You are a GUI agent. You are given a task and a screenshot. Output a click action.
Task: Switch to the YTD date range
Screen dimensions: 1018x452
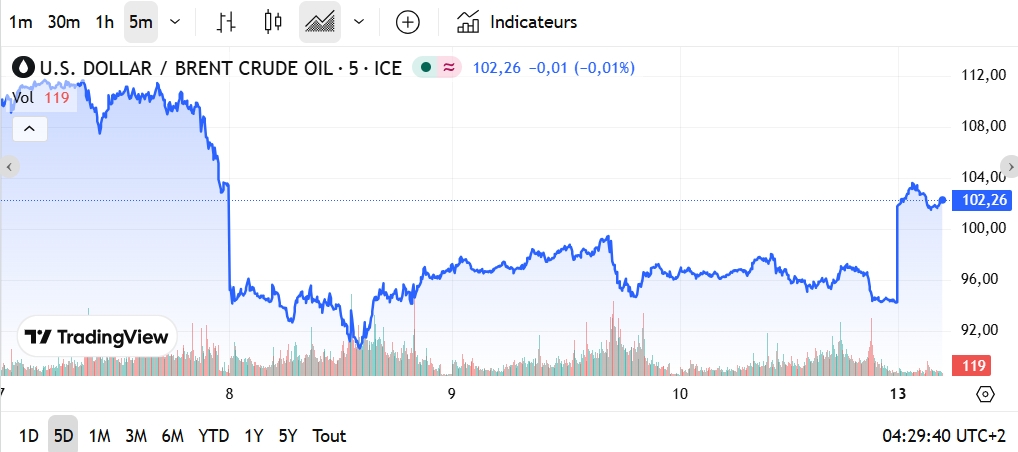coord(213,436)
